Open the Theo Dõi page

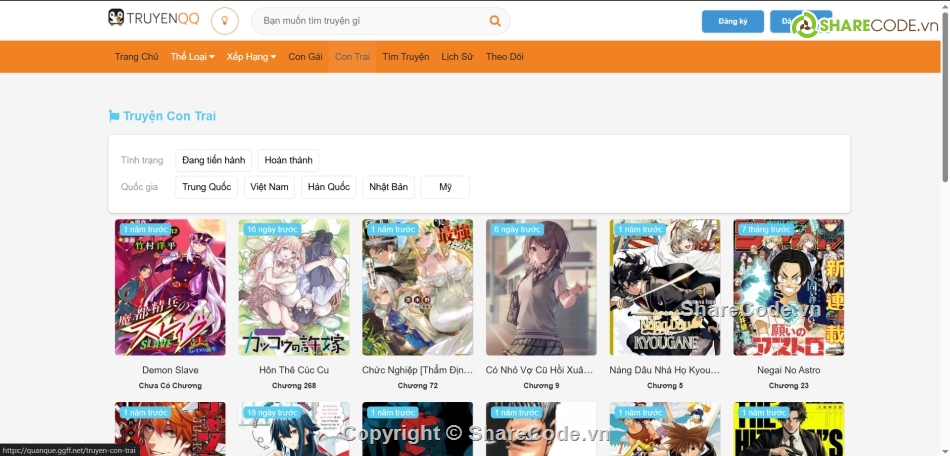(504, 57)
